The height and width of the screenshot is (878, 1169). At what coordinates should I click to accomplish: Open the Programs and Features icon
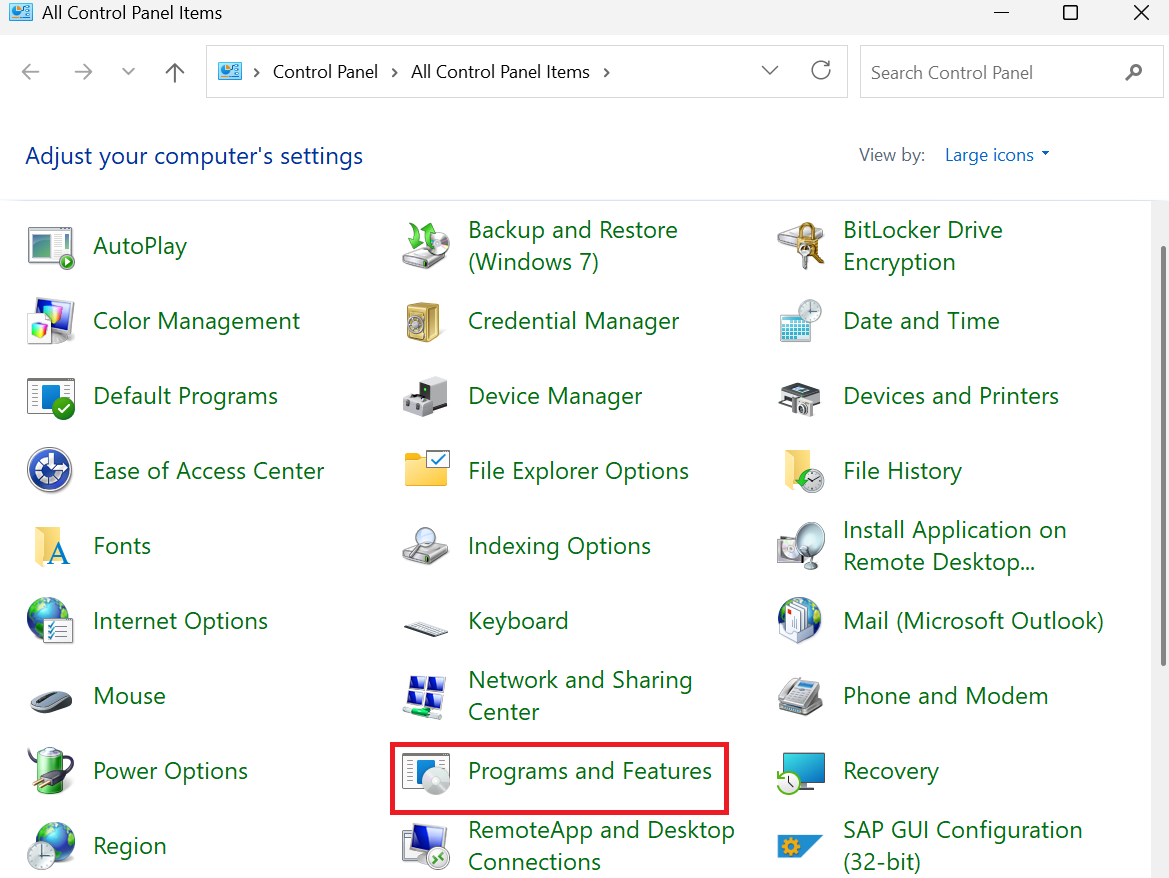pos(426,772)
